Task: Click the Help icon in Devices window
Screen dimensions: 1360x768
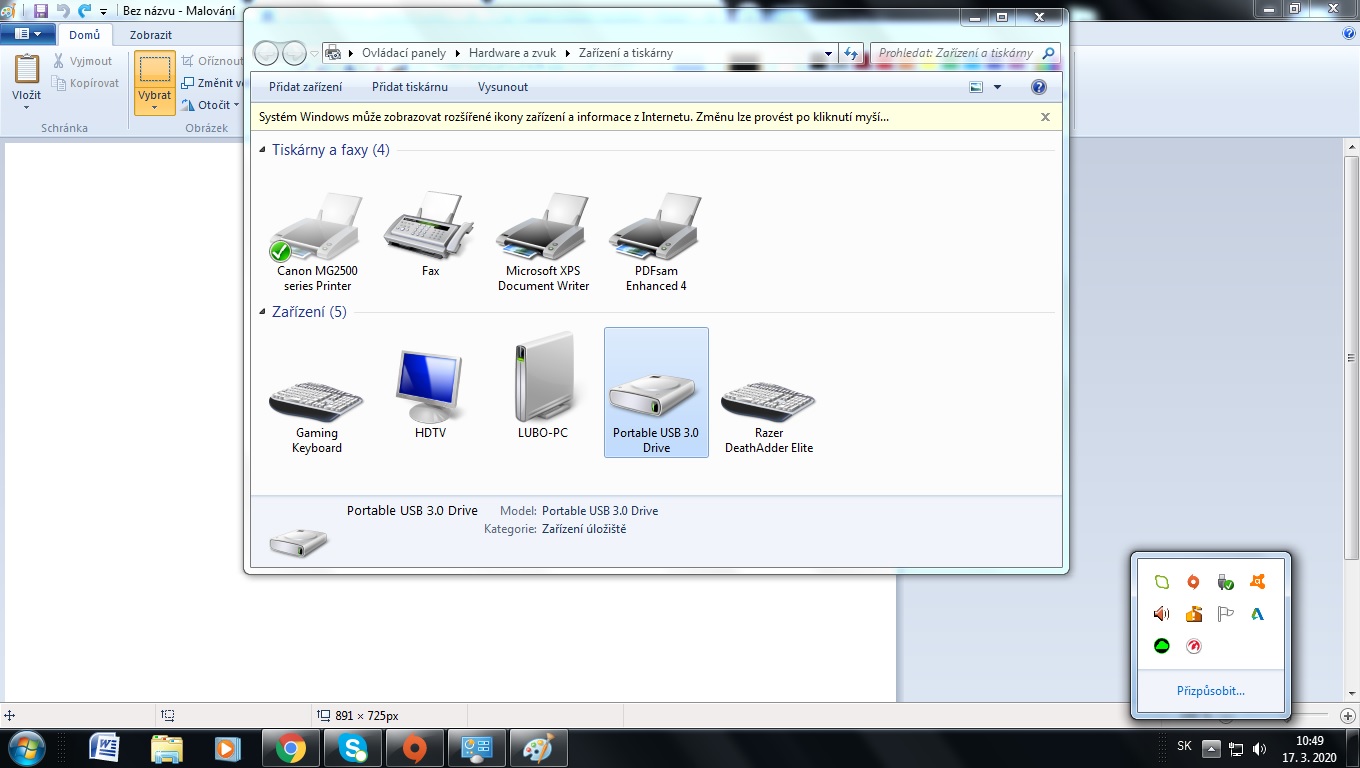Action: pos(1039,87)
